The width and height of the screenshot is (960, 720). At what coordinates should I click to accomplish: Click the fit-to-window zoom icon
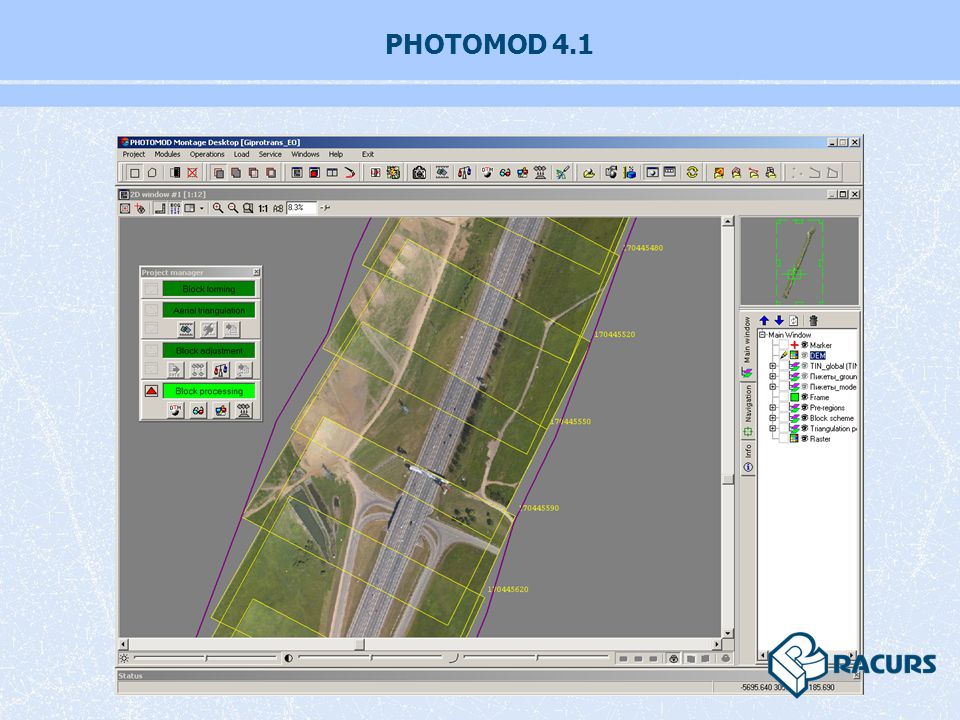tap(248, 208)
